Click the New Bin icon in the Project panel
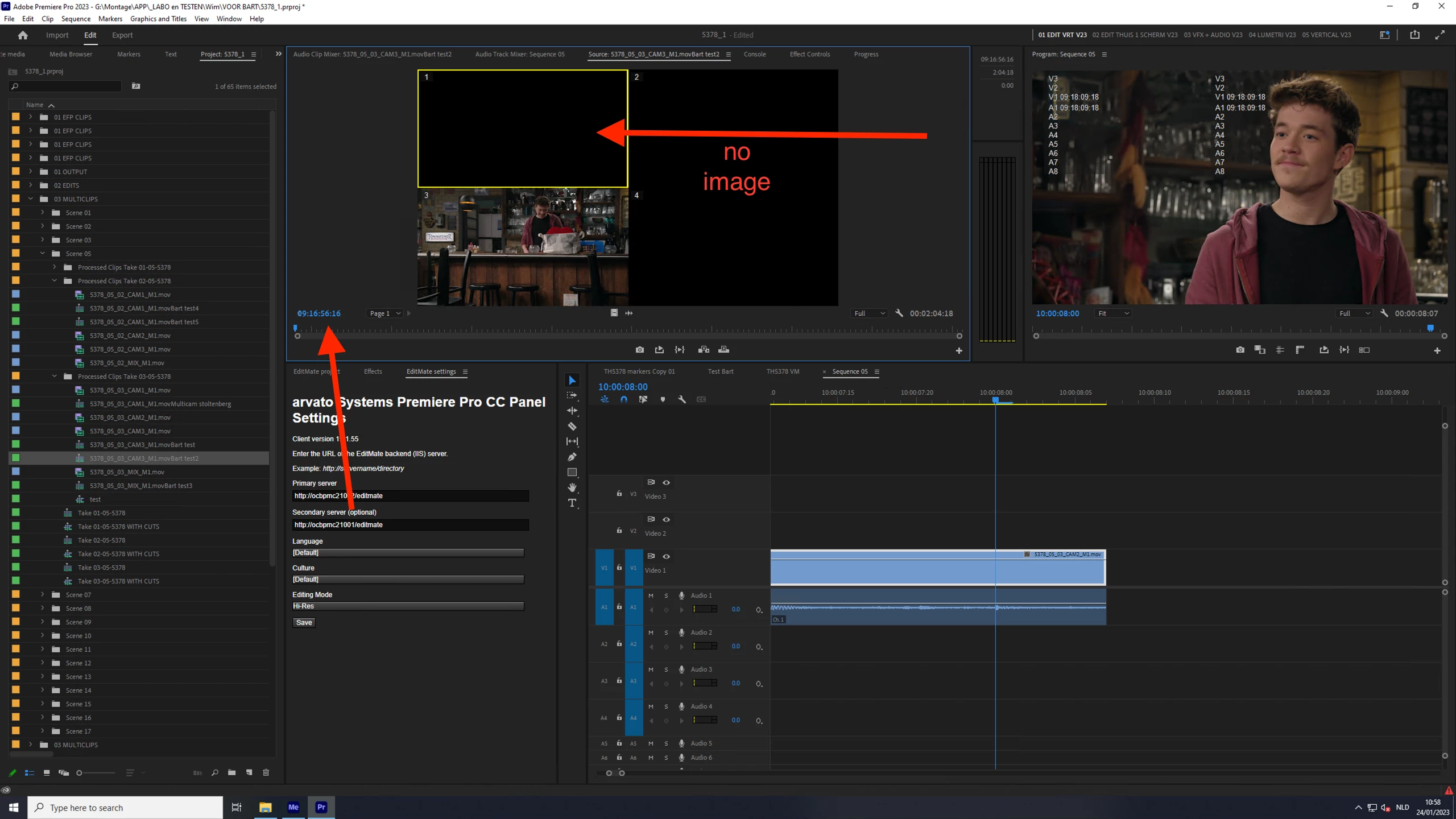This screenshot has width=1456, height=819. (231, 772)
